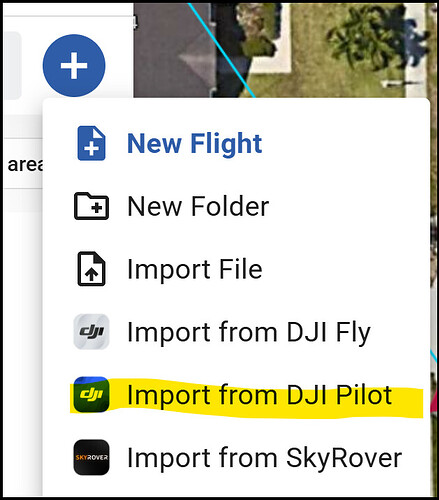Viewport: 439px width, 500px height.
Task: Click the palm tree on satellite map
Action: 370,37
